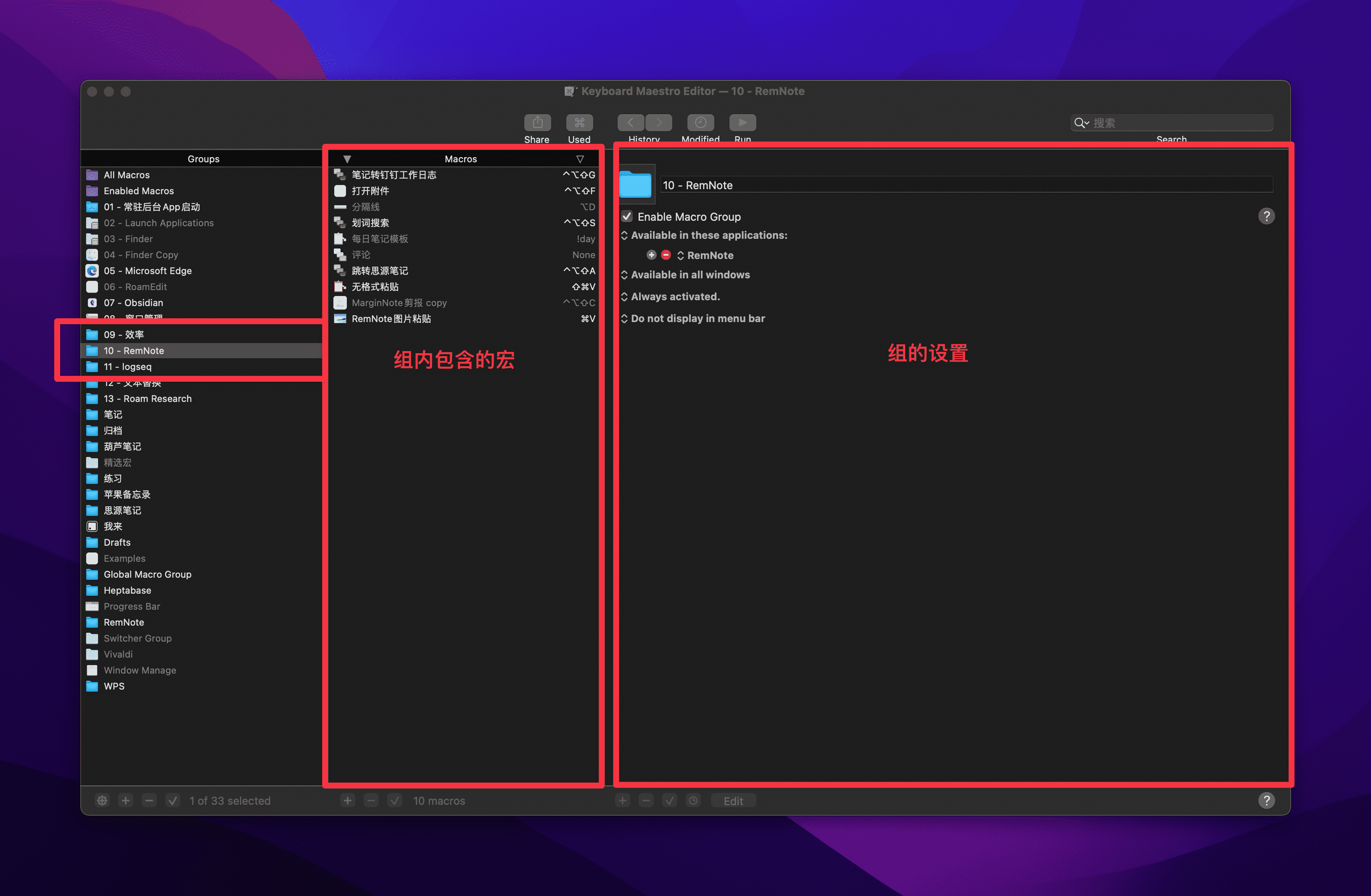This screenshot has height=896, width=1371.
Task: Click the Edit button at bottom
Action: [733, 801]
